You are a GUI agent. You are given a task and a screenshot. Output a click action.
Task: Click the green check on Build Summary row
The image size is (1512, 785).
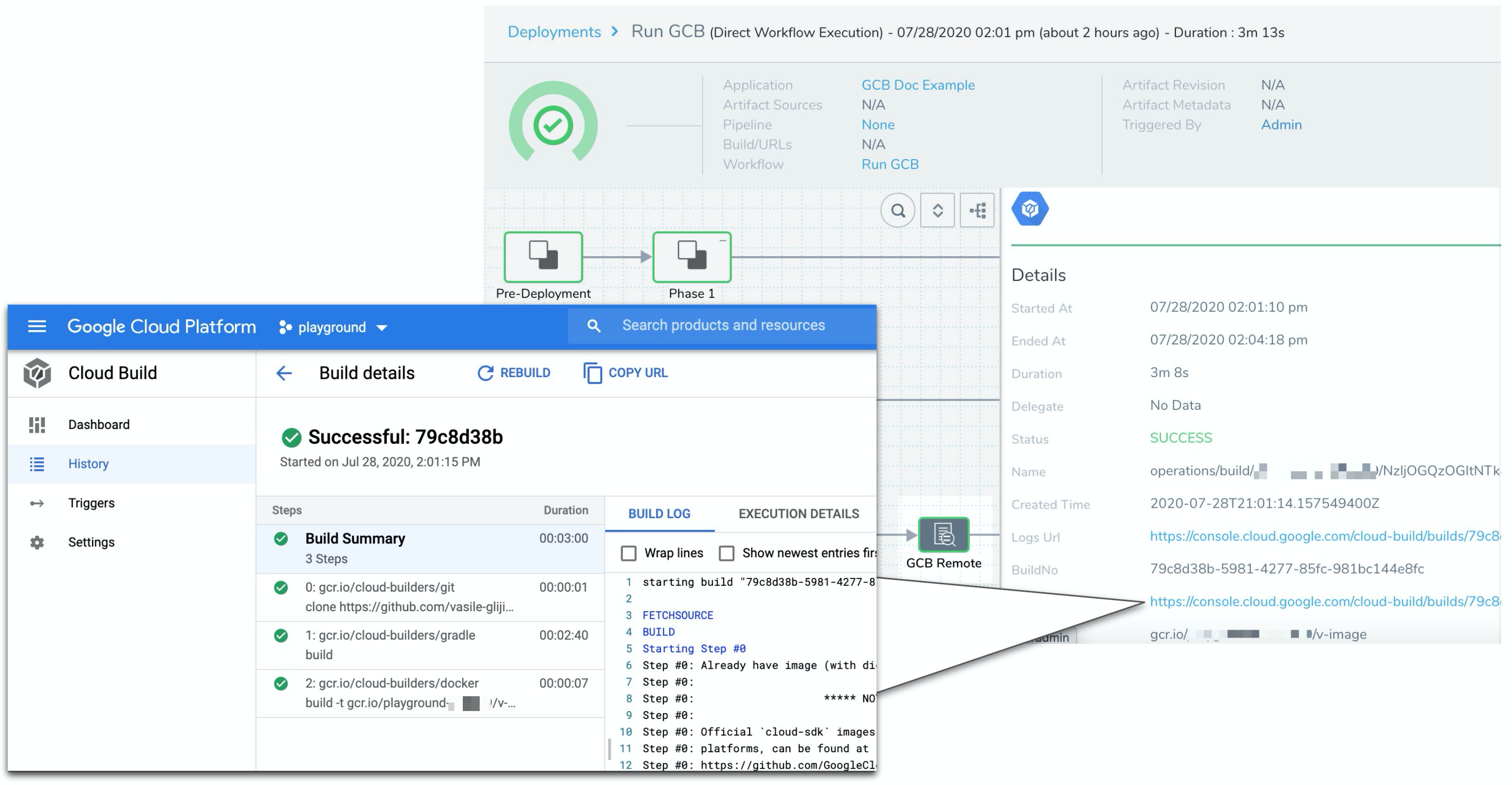(281, 539)
